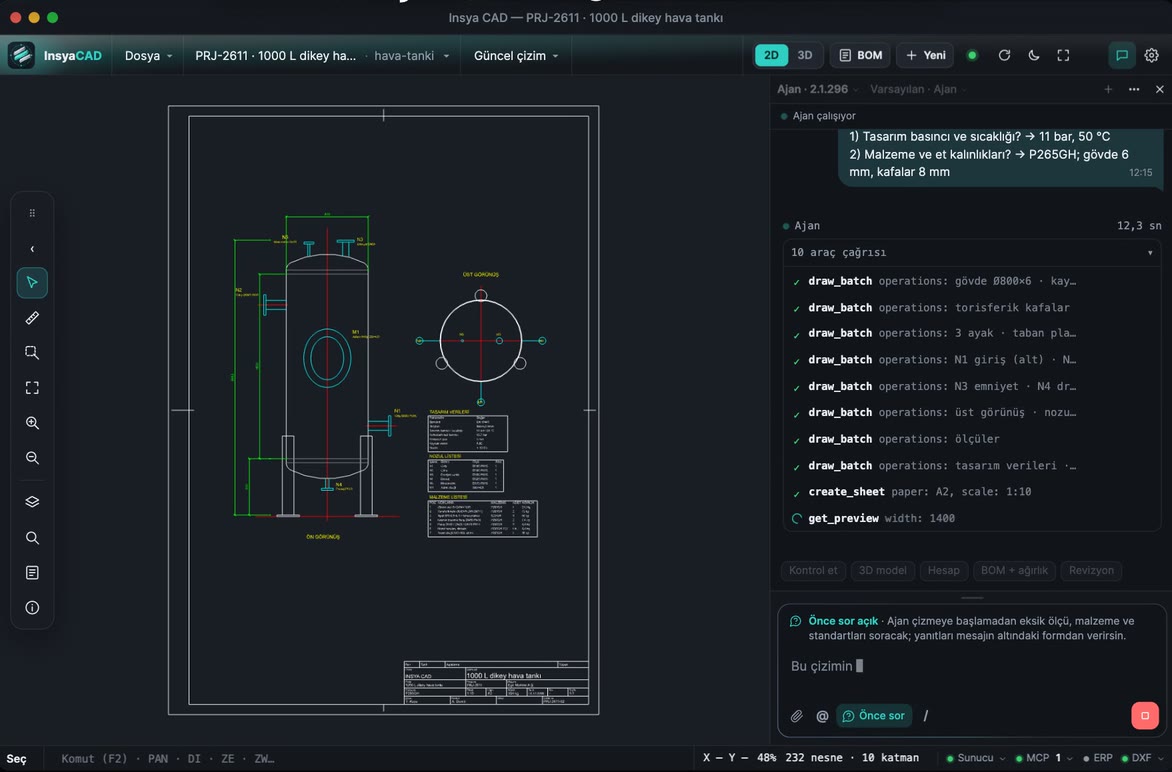1172x772 pixels.
Task: Zoom in using the magnifier plus icon
Action: 32,423
